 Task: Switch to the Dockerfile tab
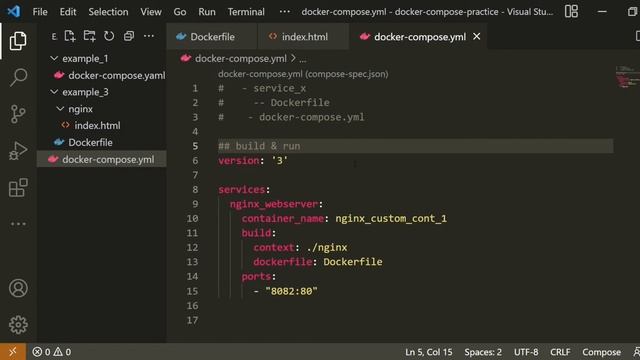point(212,37)
